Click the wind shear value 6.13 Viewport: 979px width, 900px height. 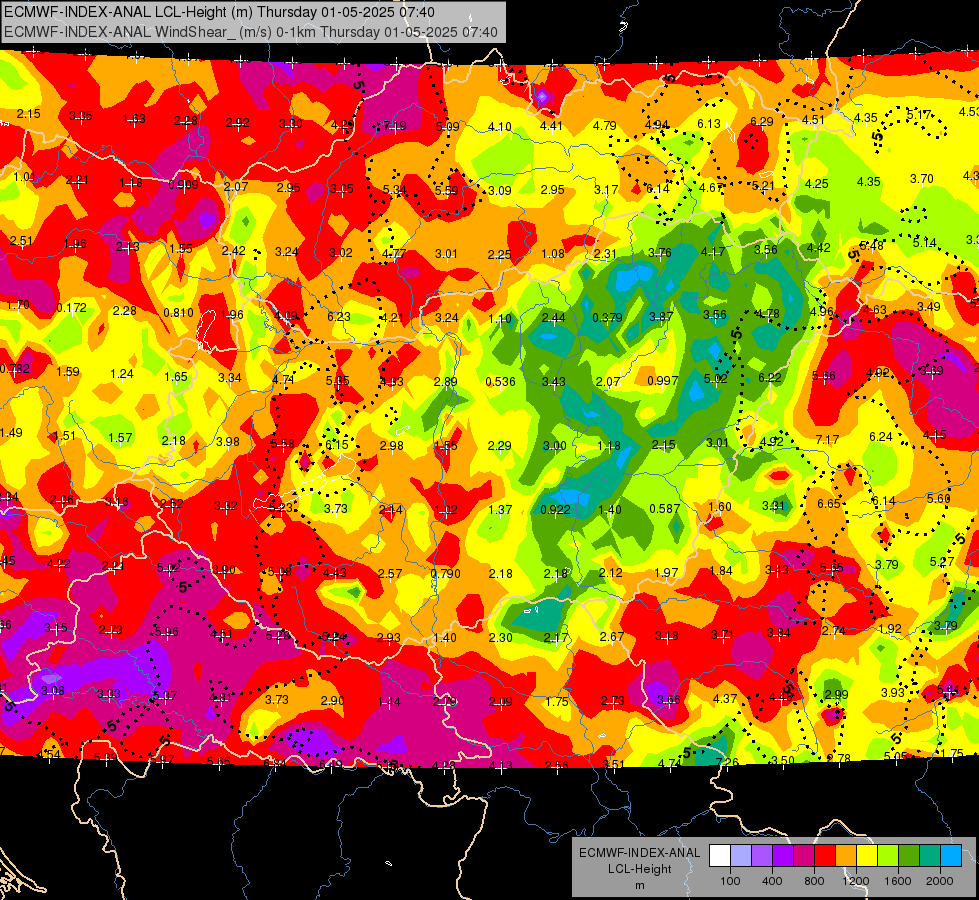click(x=709, y=124)
